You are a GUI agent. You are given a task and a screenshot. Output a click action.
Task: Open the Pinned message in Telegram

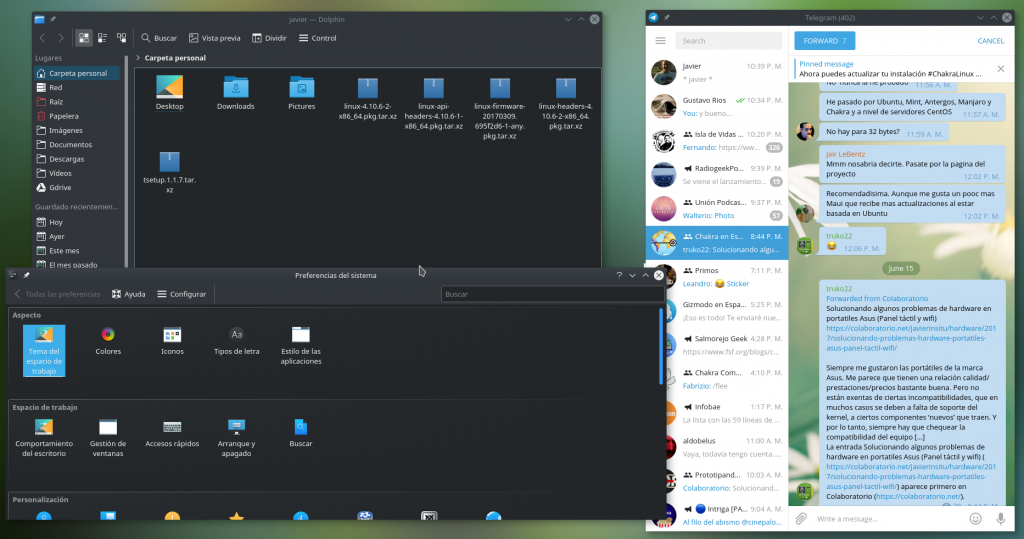coord(891,69)
